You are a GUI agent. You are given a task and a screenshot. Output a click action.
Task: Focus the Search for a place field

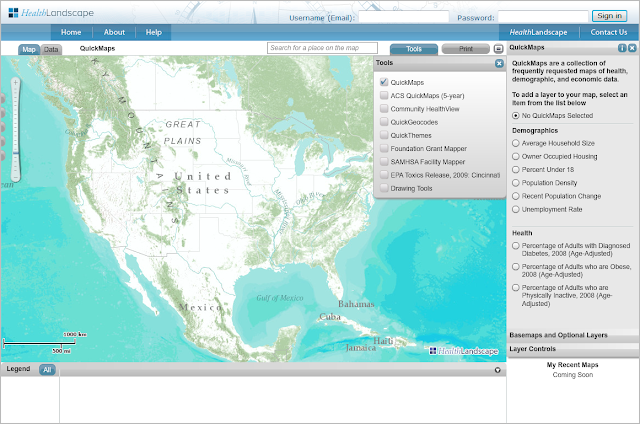click(x=322, y=48)
